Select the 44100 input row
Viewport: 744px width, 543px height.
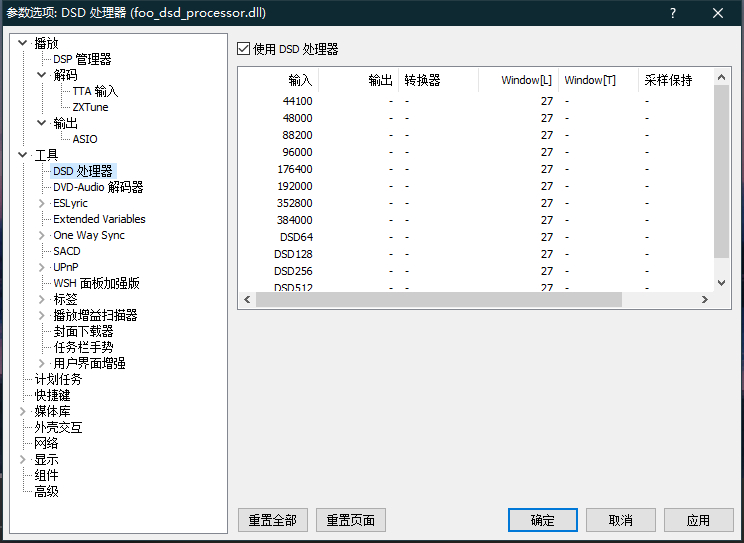tap(476, 101)
